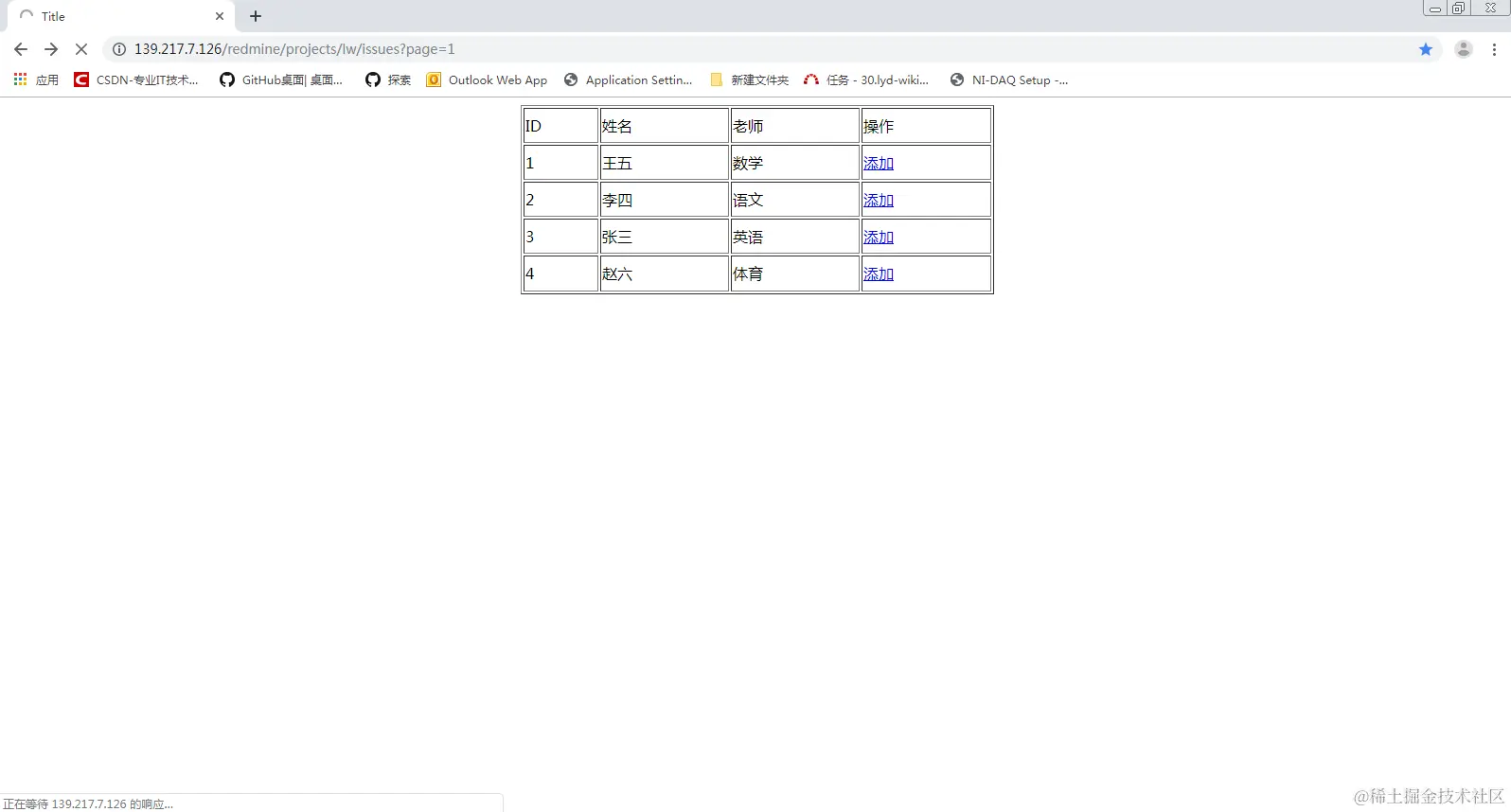Open the 探索 GitHub bookmark
This screenshot has height=812, width=1511.
388,80
